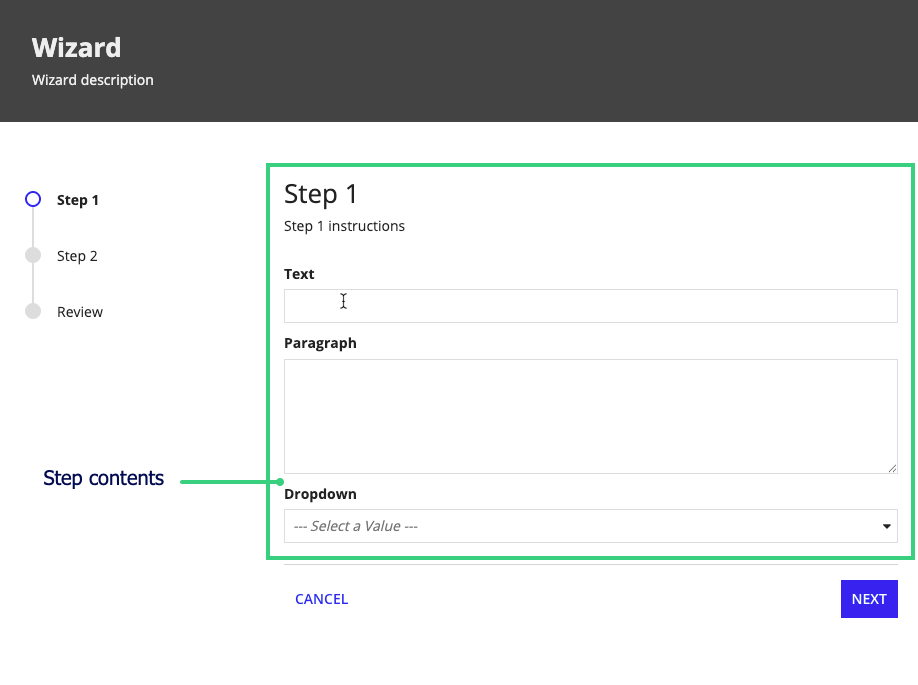Click the Step 1 instructions text

344,226
